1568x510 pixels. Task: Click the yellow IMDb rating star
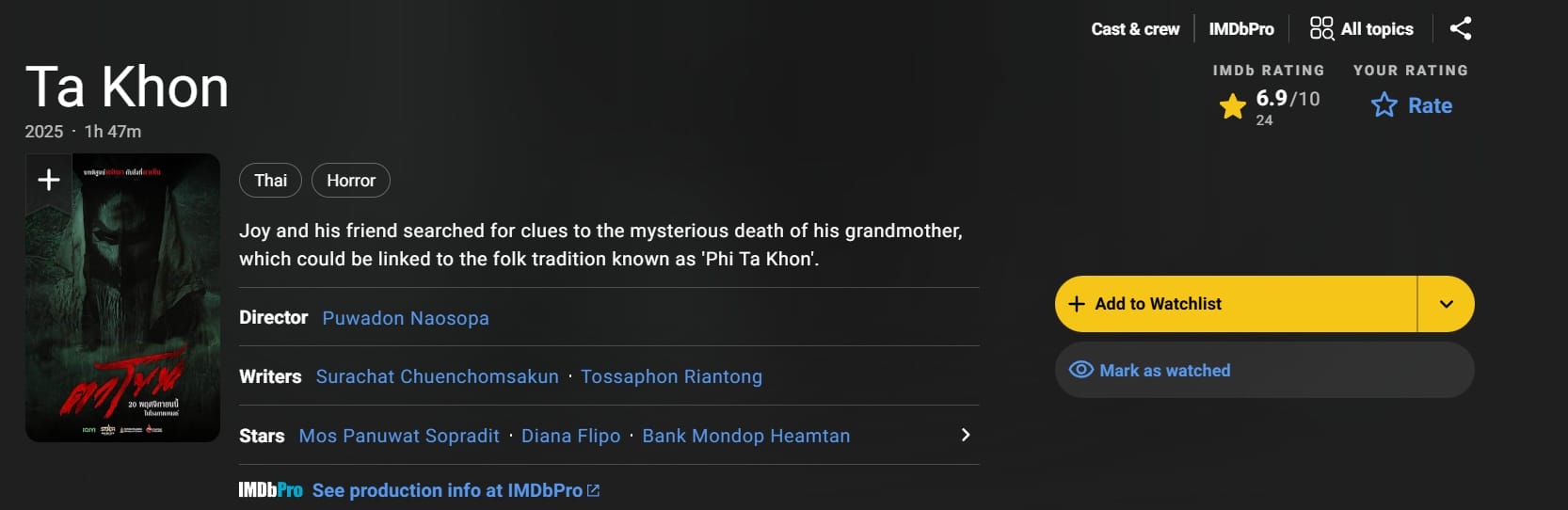coord(1233,106)
